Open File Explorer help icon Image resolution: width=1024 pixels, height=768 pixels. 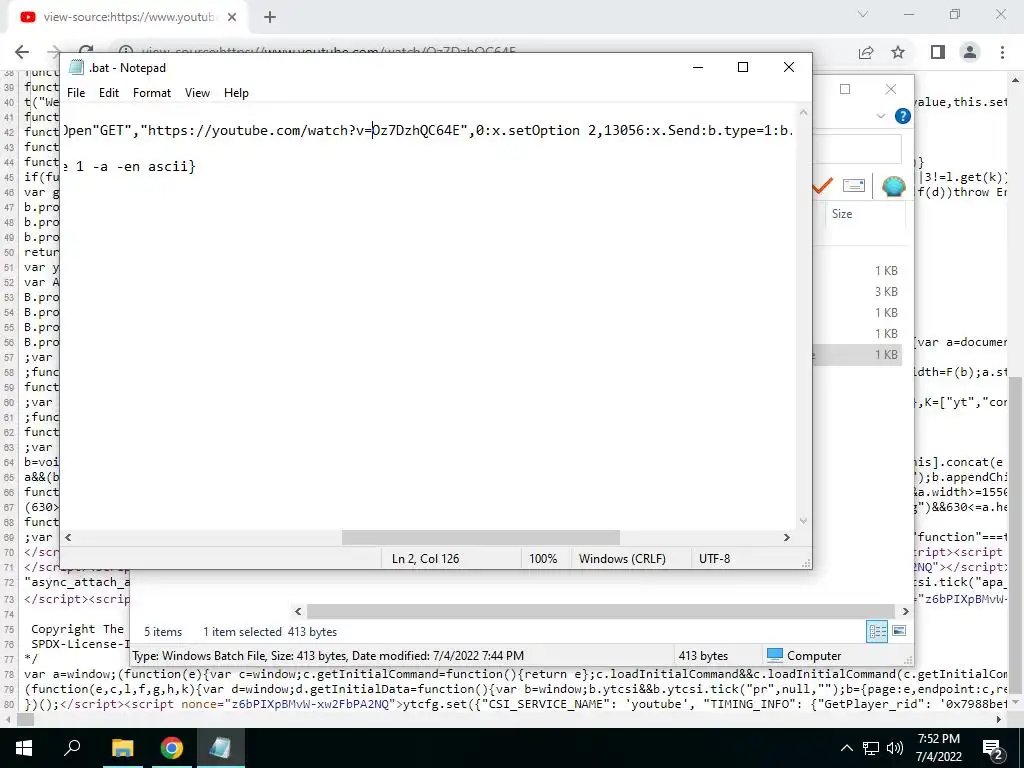[x=903, y=116]
